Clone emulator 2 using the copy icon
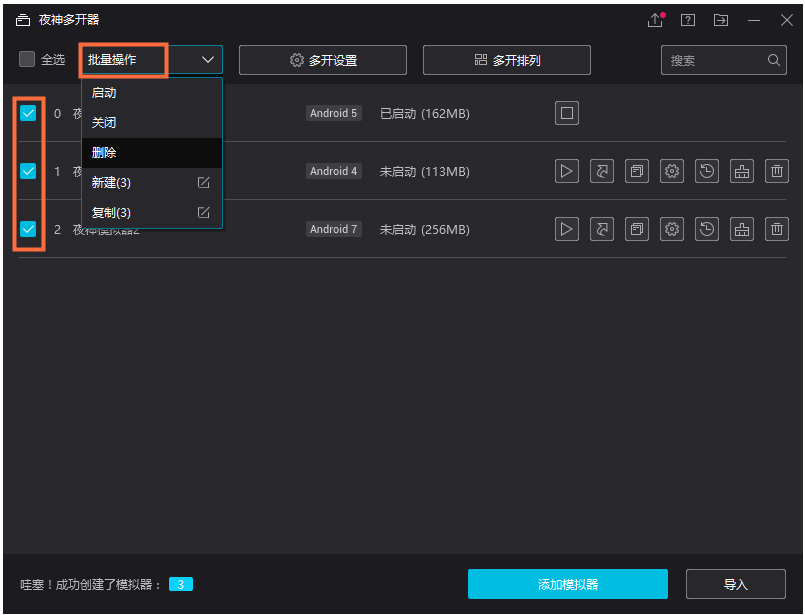The image size is (805, 615). 637,229
